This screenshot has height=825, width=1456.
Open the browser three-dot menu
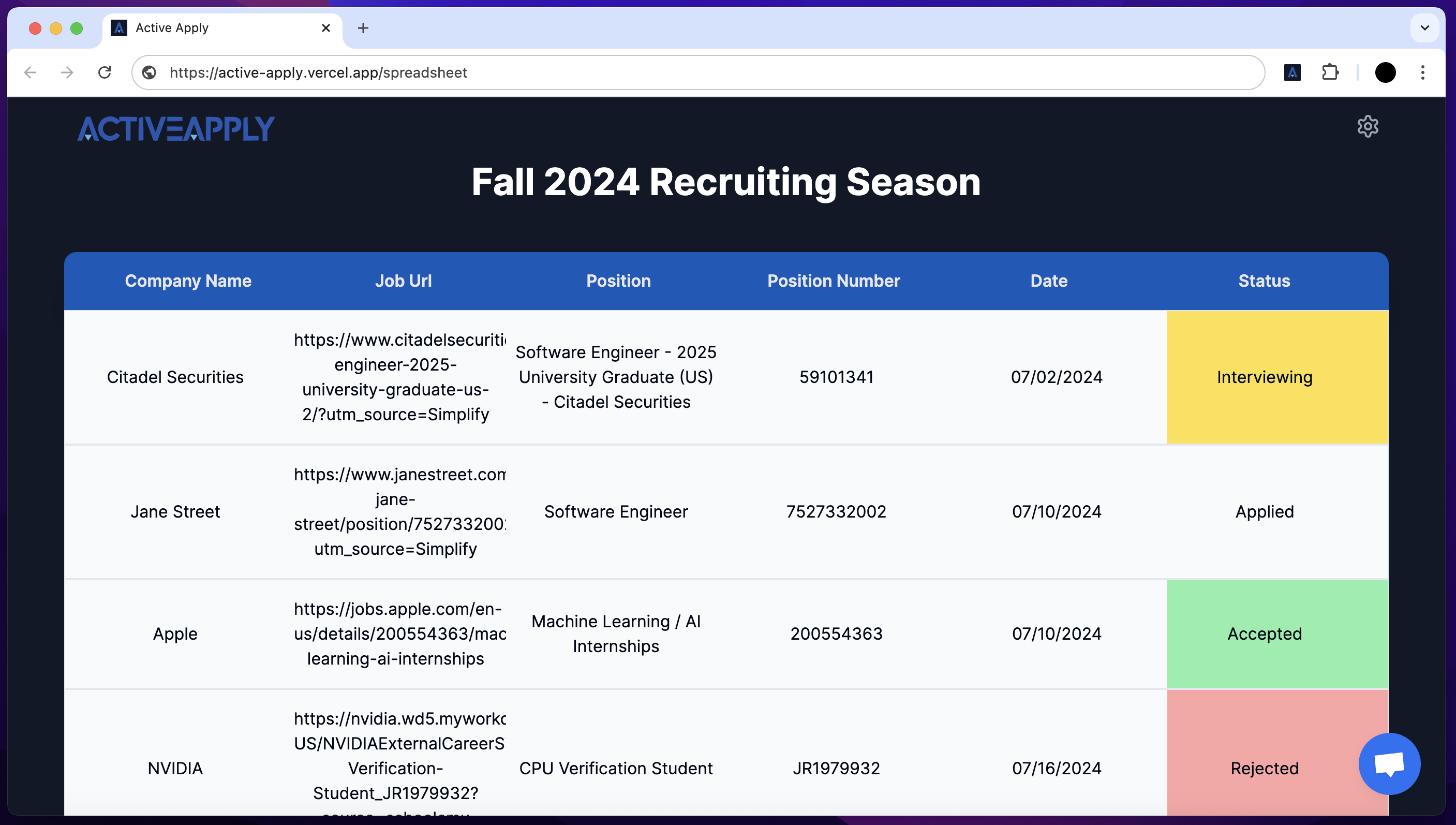click(1422, 72)
